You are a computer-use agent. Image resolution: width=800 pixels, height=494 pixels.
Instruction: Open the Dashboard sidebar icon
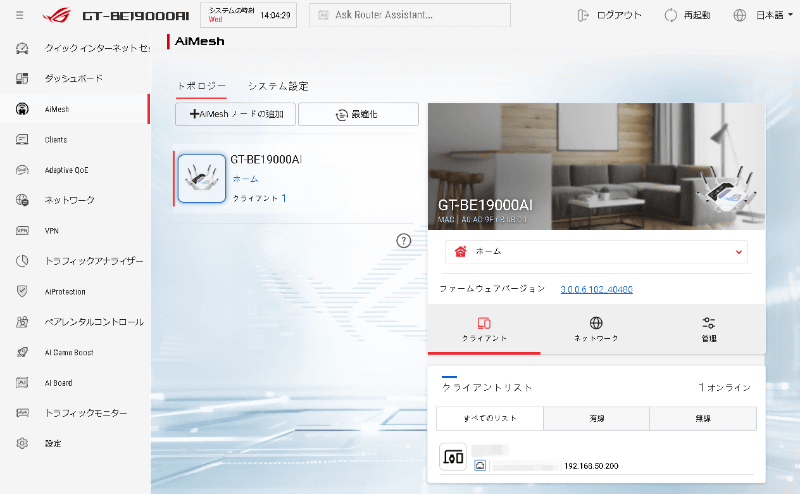22,78
